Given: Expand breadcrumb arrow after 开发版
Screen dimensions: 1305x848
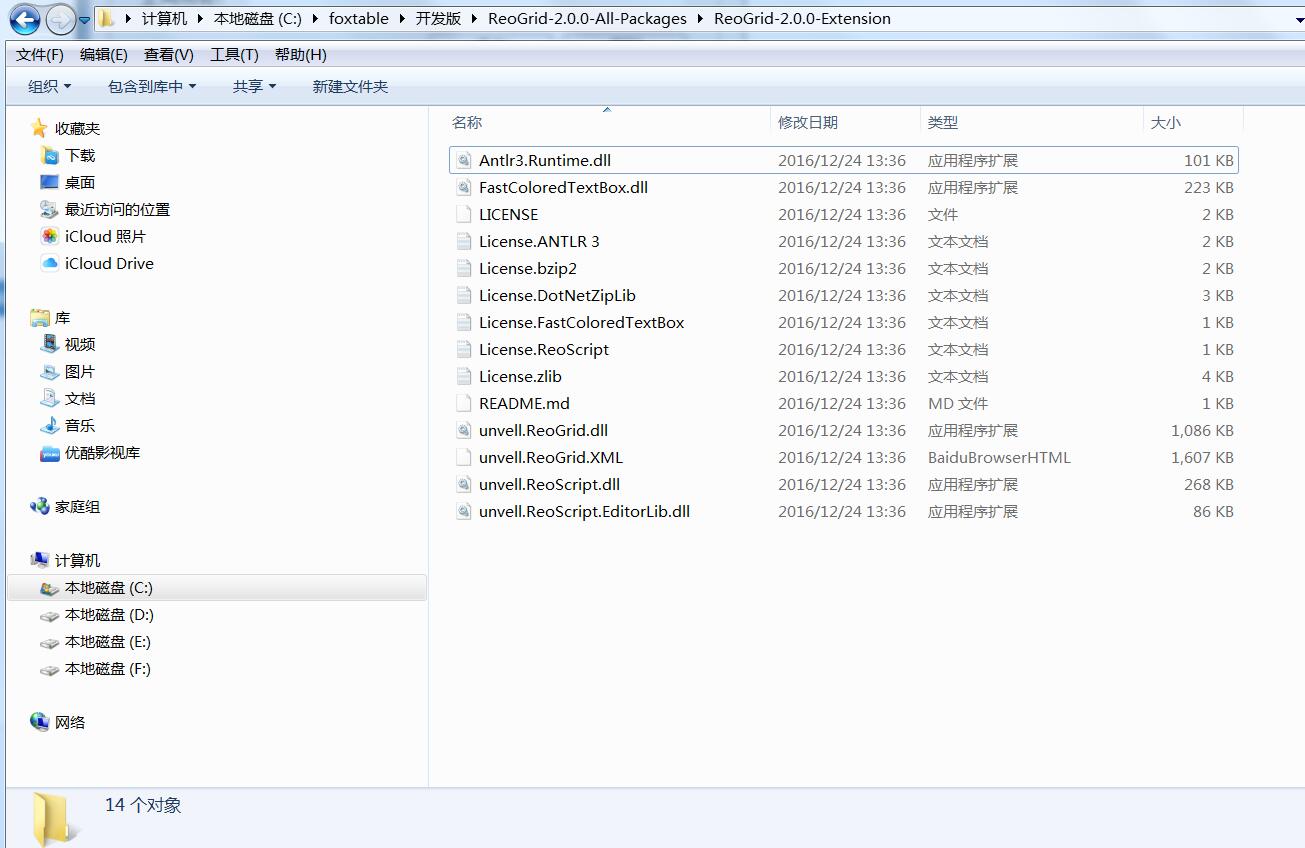Looking at the screenshot, I should [475, 19].
